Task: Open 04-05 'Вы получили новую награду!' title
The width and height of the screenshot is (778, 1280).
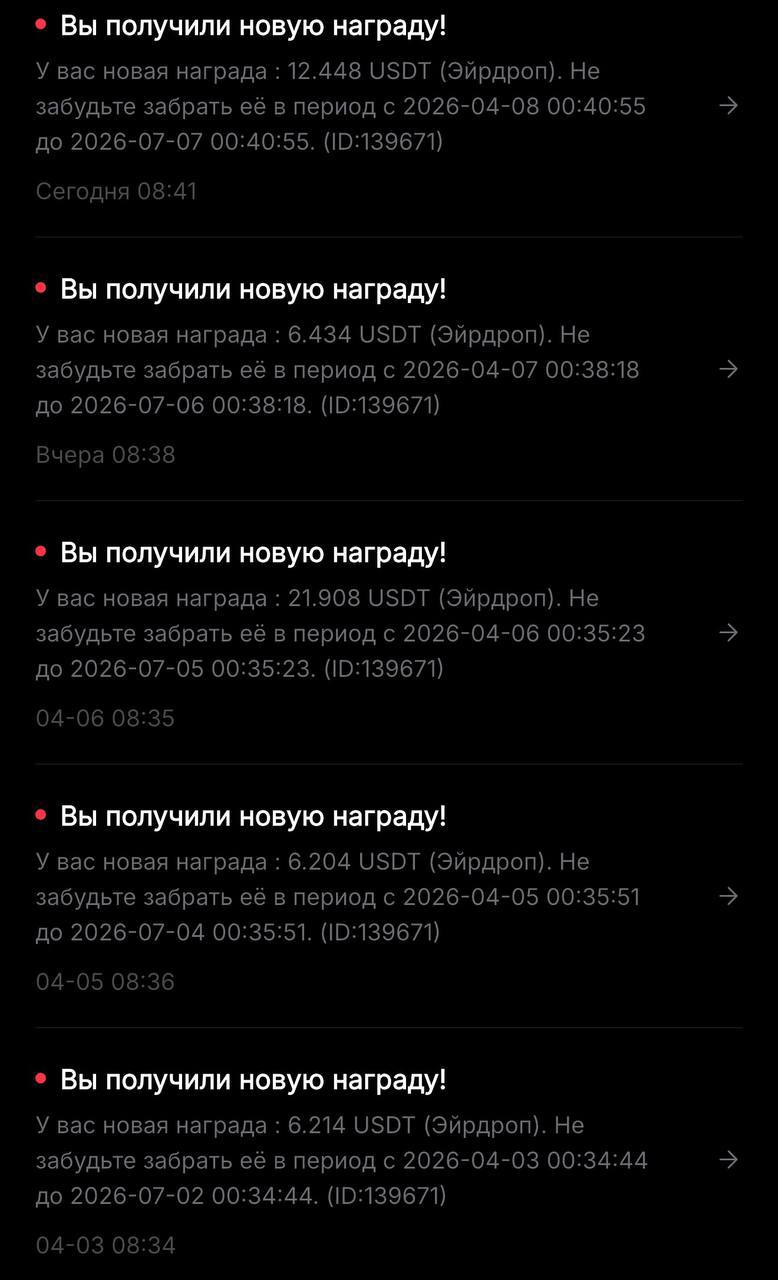Action: pos(253,816)
